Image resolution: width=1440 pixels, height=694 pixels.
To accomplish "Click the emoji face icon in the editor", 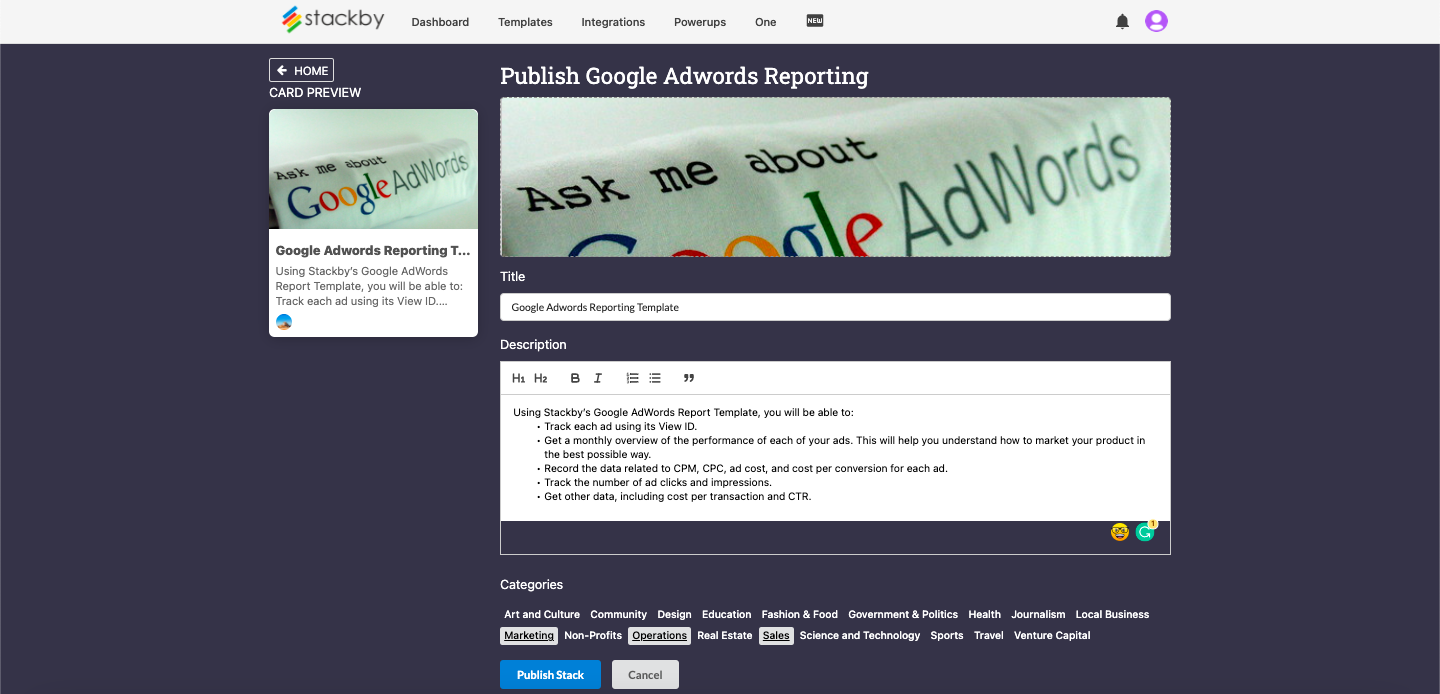I will tap(1120, 532).
